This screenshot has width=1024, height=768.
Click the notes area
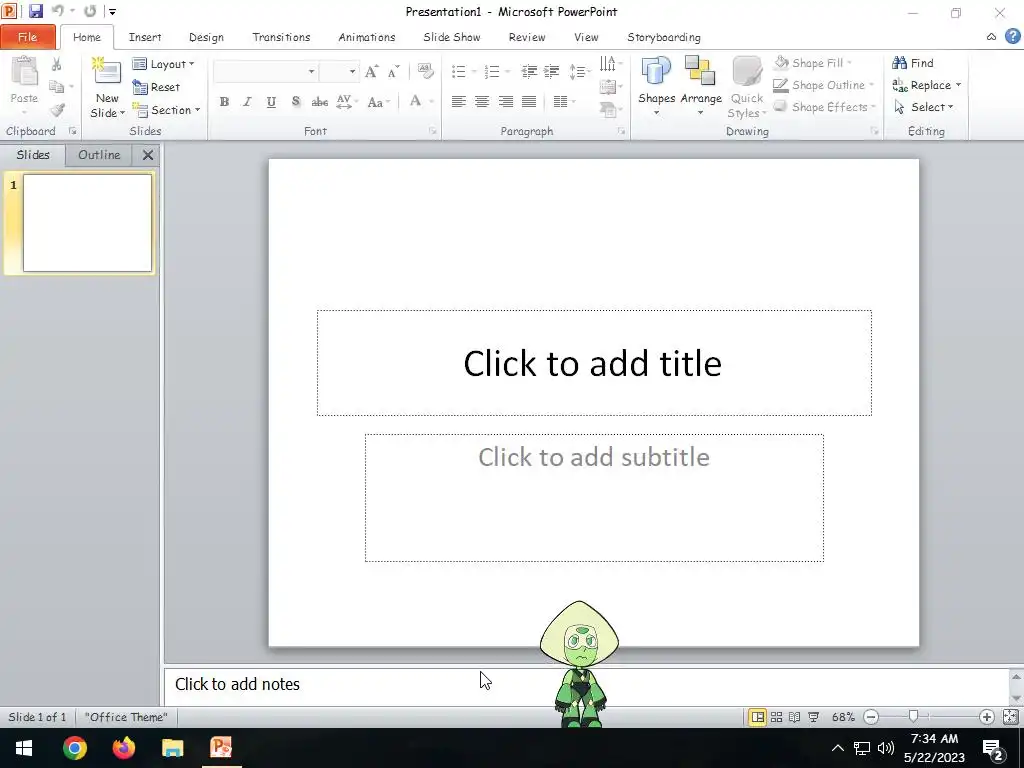coord(586,686)
